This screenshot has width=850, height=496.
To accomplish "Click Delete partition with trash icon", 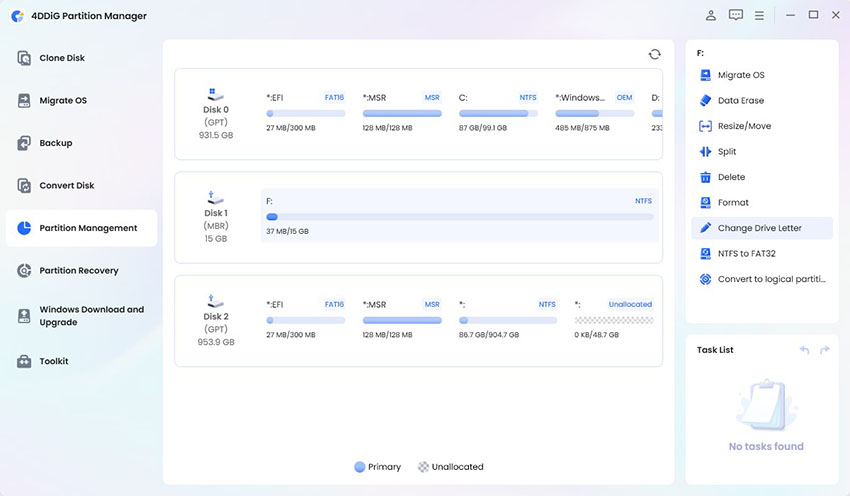I will [x=731, y=177].
